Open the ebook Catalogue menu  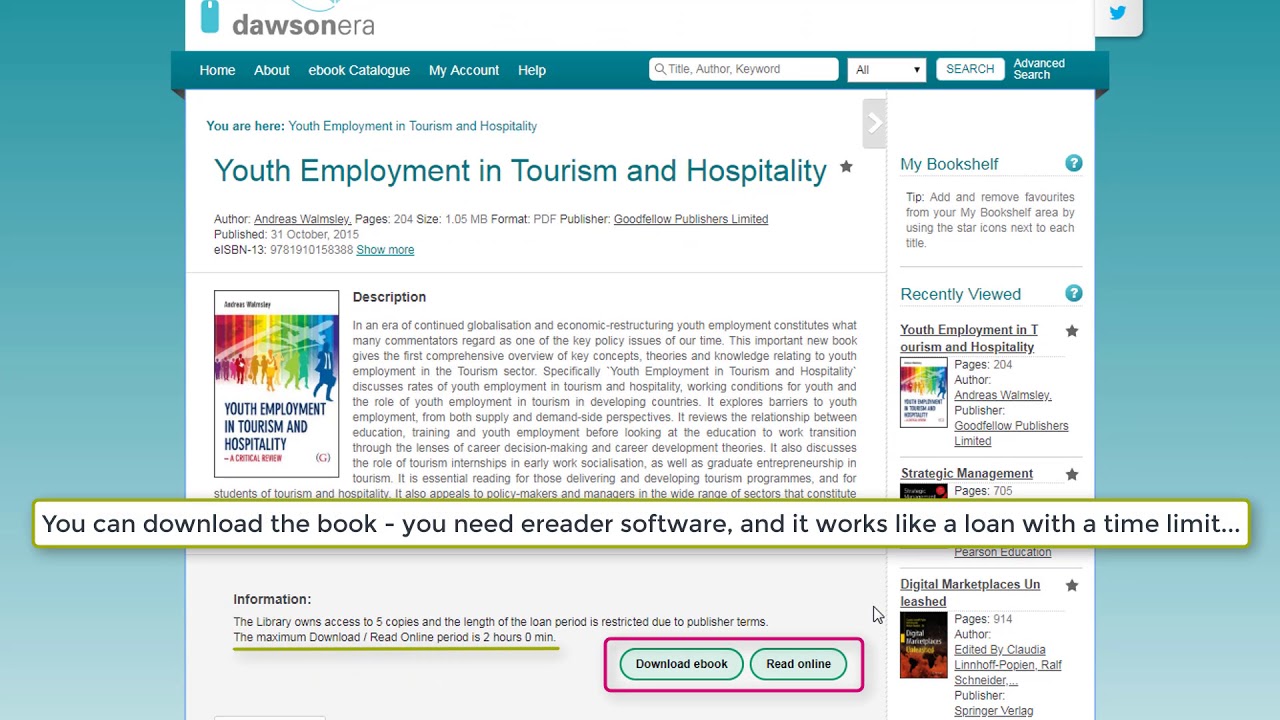pyautogui.click(x=359, y=70)
